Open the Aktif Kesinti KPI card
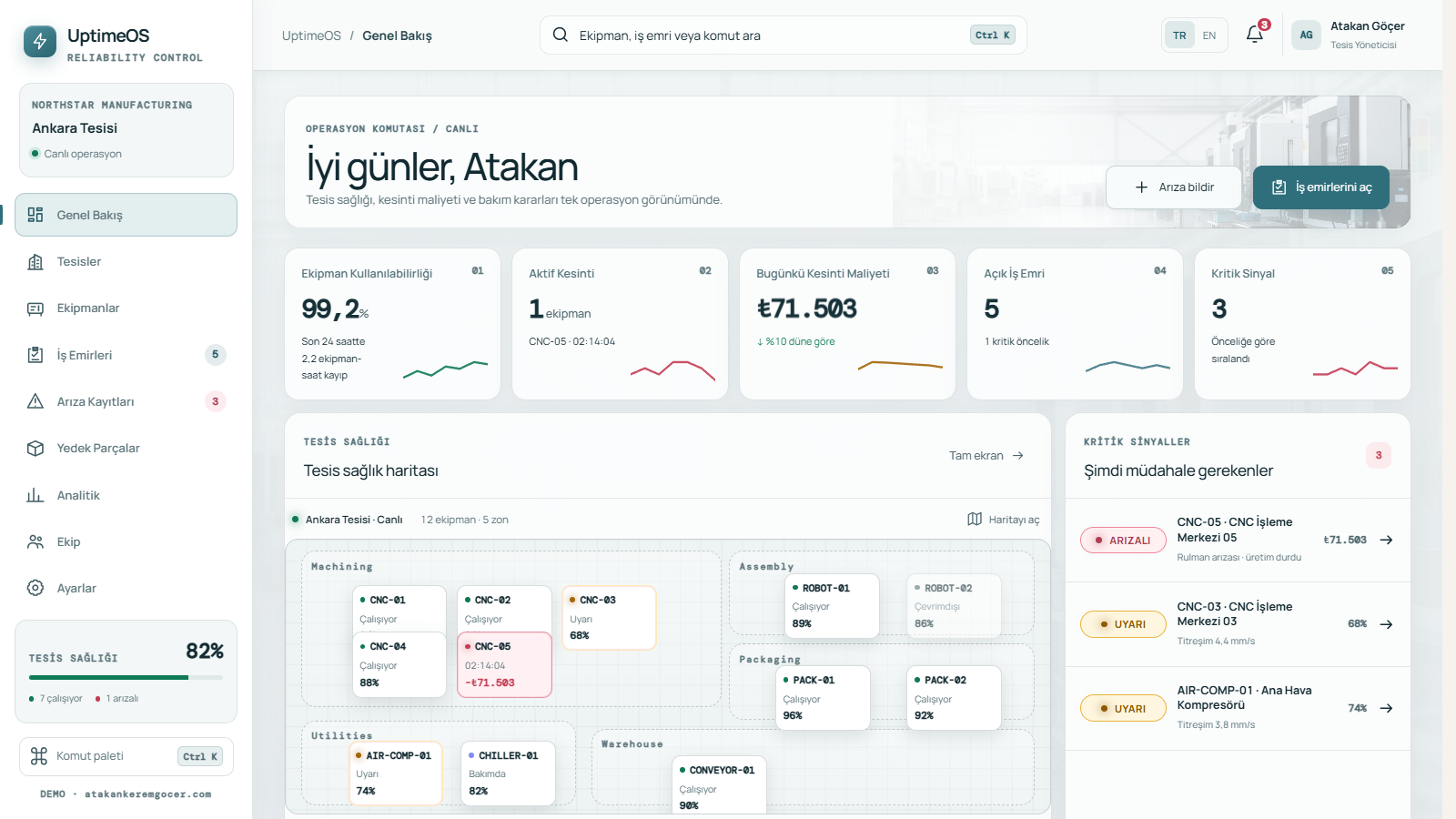This screenshot has height=819, width=1456. [x=620, y=324]
